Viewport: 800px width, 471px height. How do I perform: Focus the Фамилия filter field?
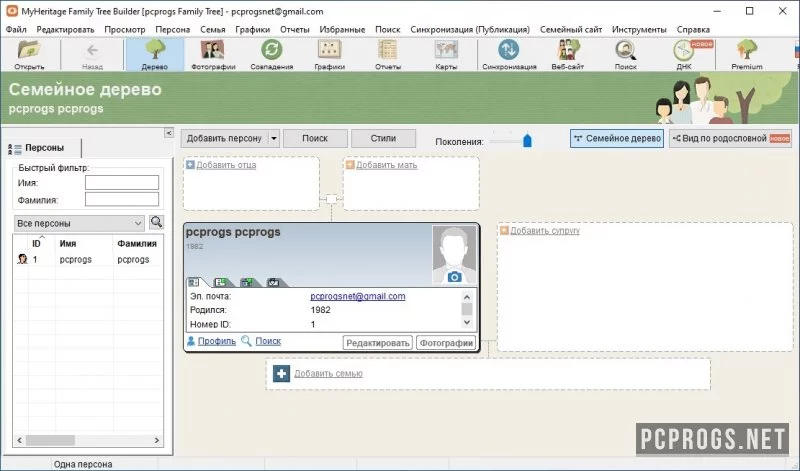[x=122, y=200]
